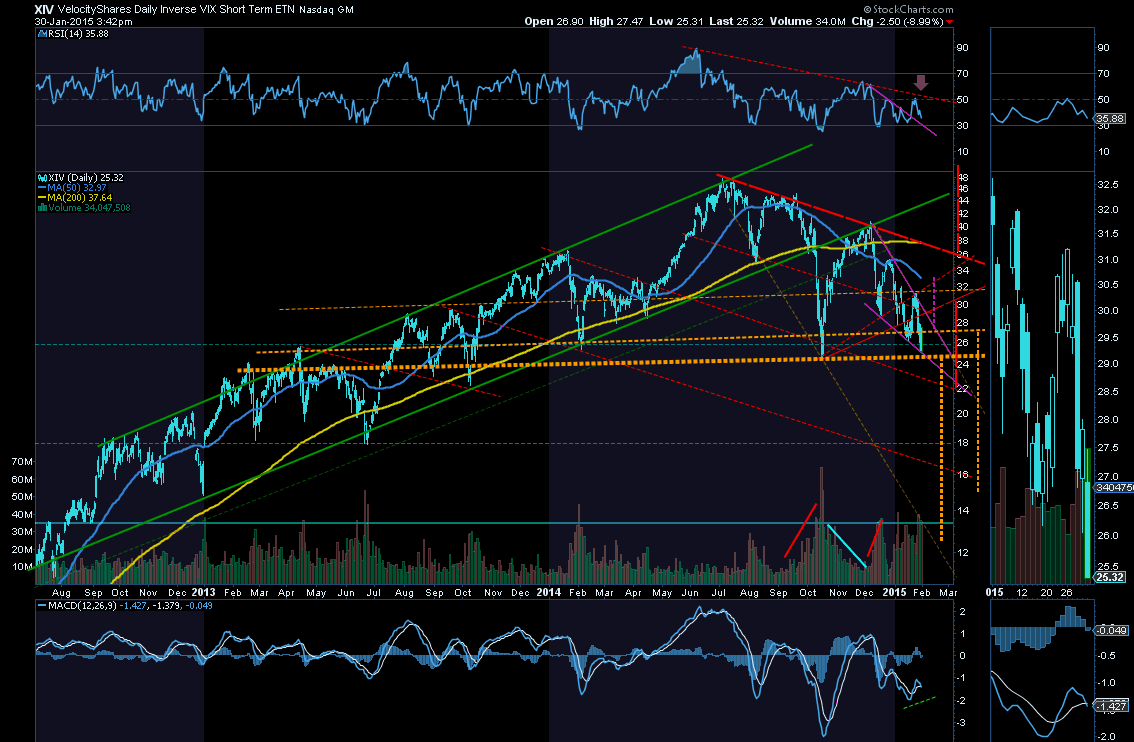Click the -0.049 MACD histogram value tag
Viewport: 1134px width, 742px height.
1111,631
